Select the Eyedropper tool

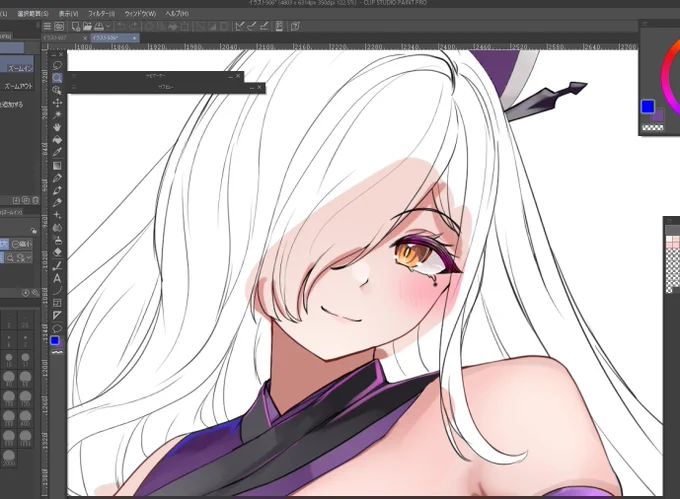coord(57,152)
